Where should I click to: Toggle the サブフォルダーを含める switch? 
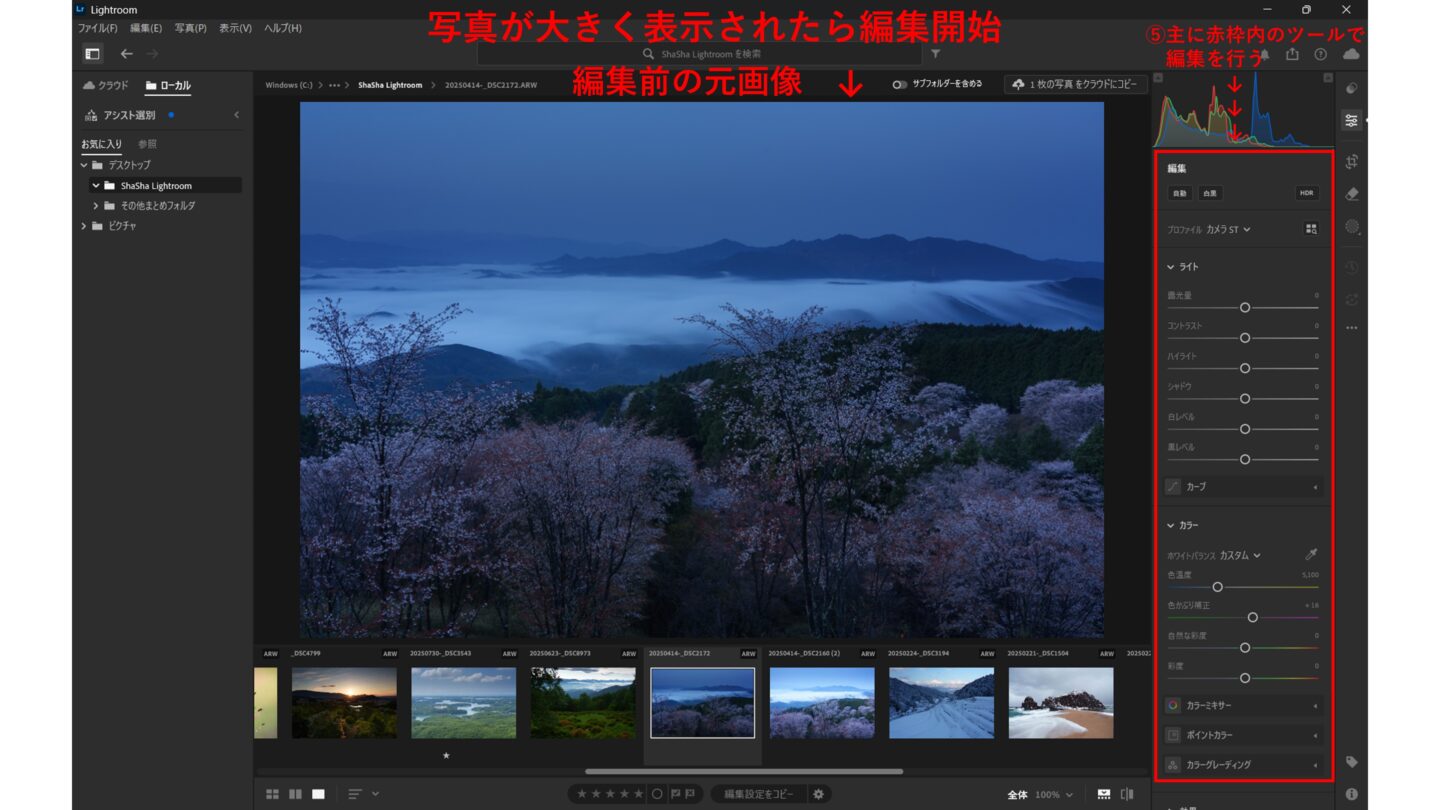click(x=900, y=85)
